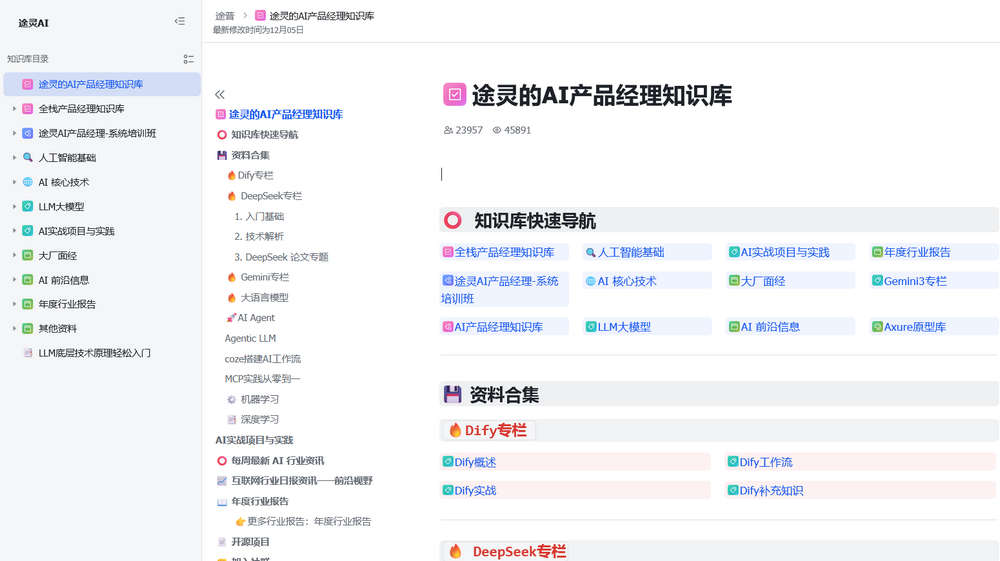Jump to 3. DeepSeek 论文专题 in the outline

coord(281,257)
